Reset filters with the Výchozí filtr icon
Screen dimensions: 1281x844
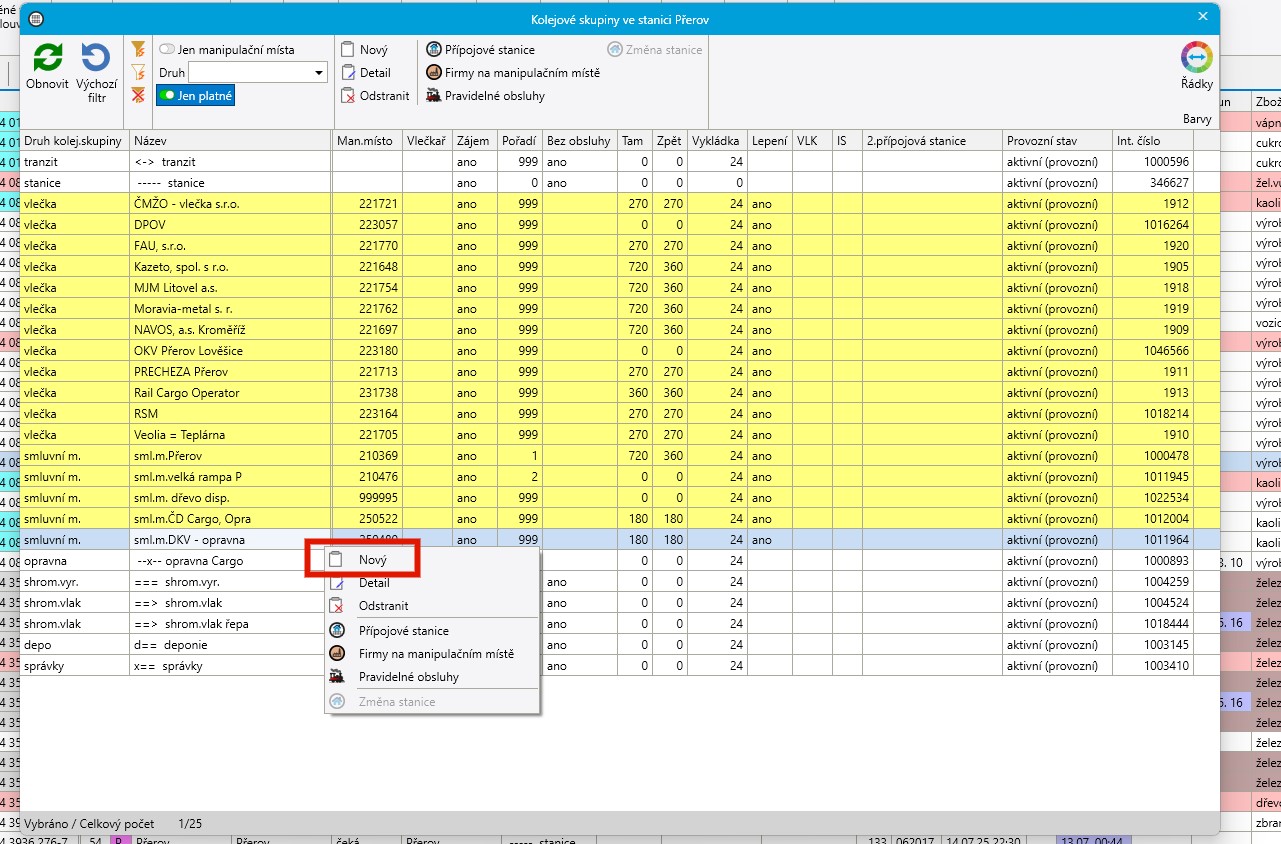point(96,59)
